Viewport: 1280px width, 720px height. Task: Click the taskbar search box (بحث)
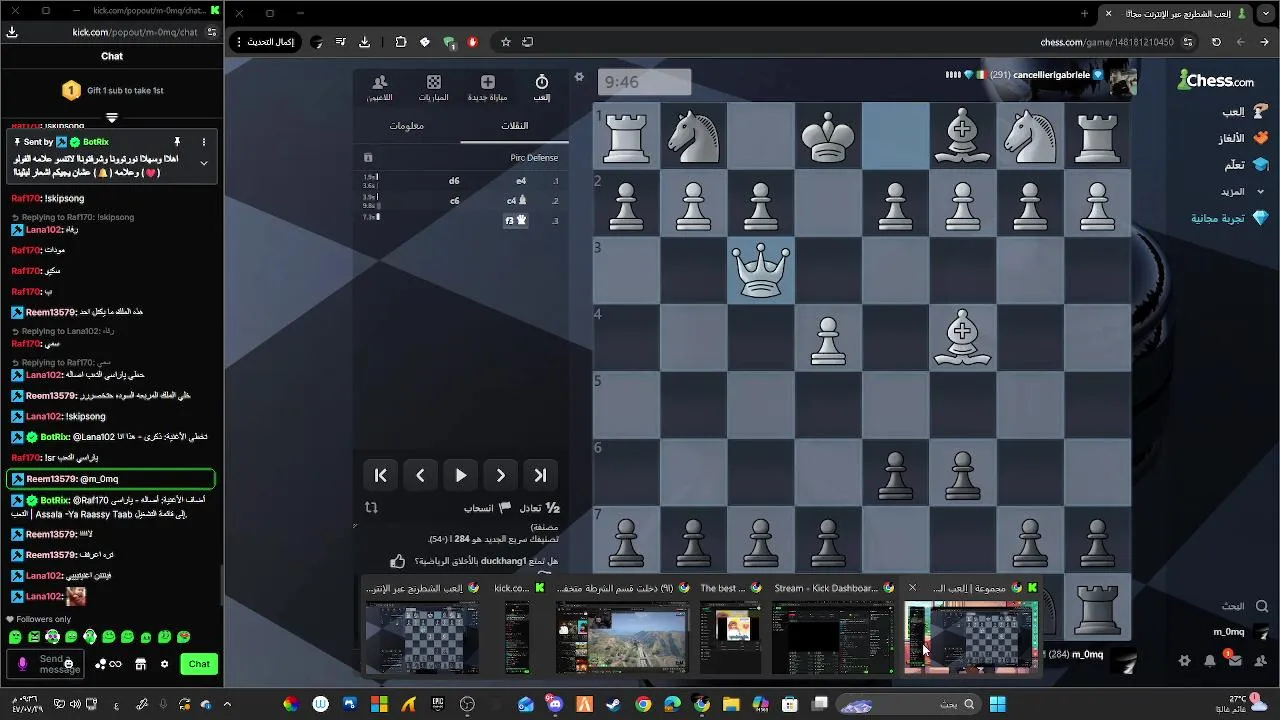[x=908, y=704]
